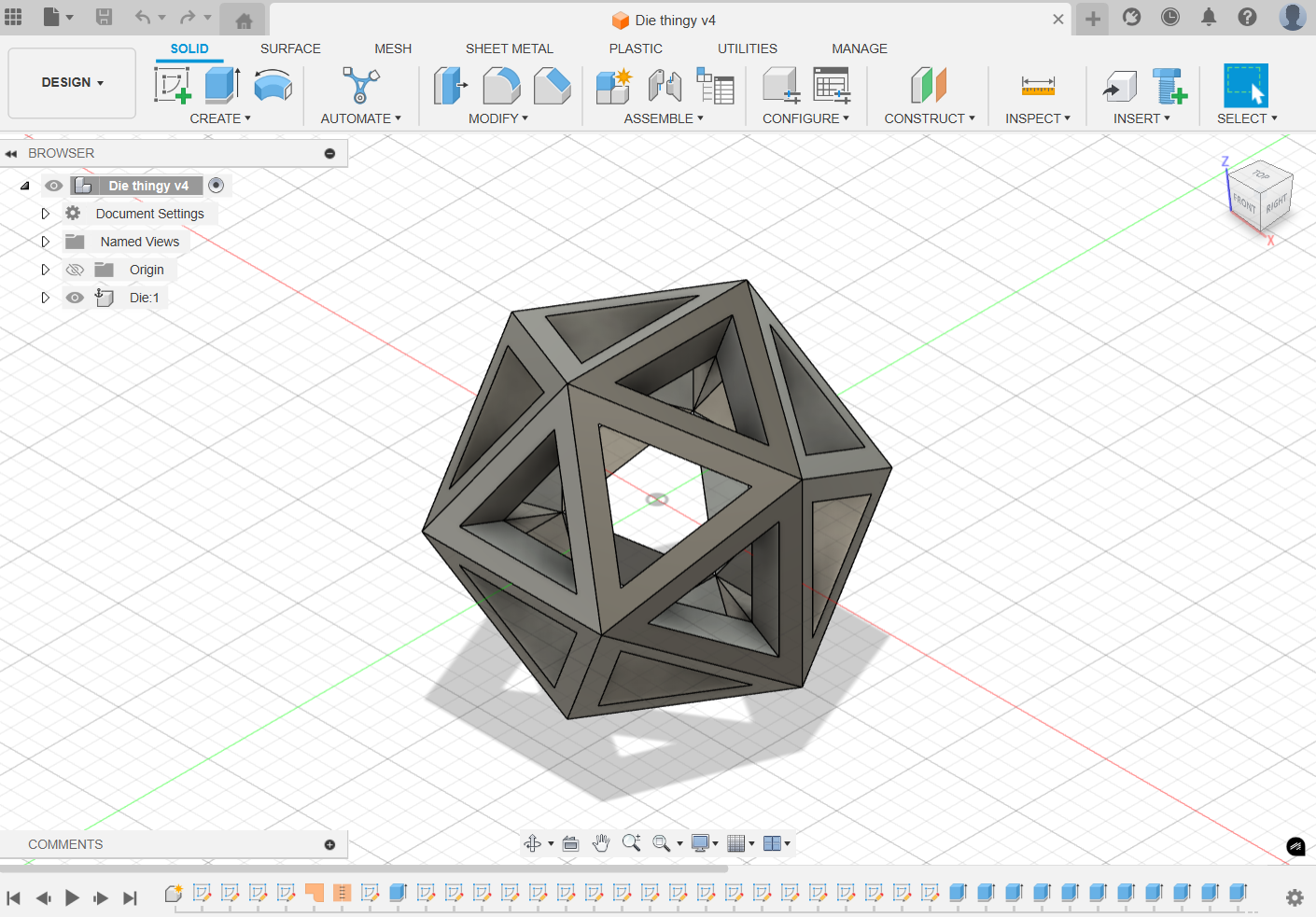
Task: Switch to the PLASTIC tab
Action: click(636, 49)
